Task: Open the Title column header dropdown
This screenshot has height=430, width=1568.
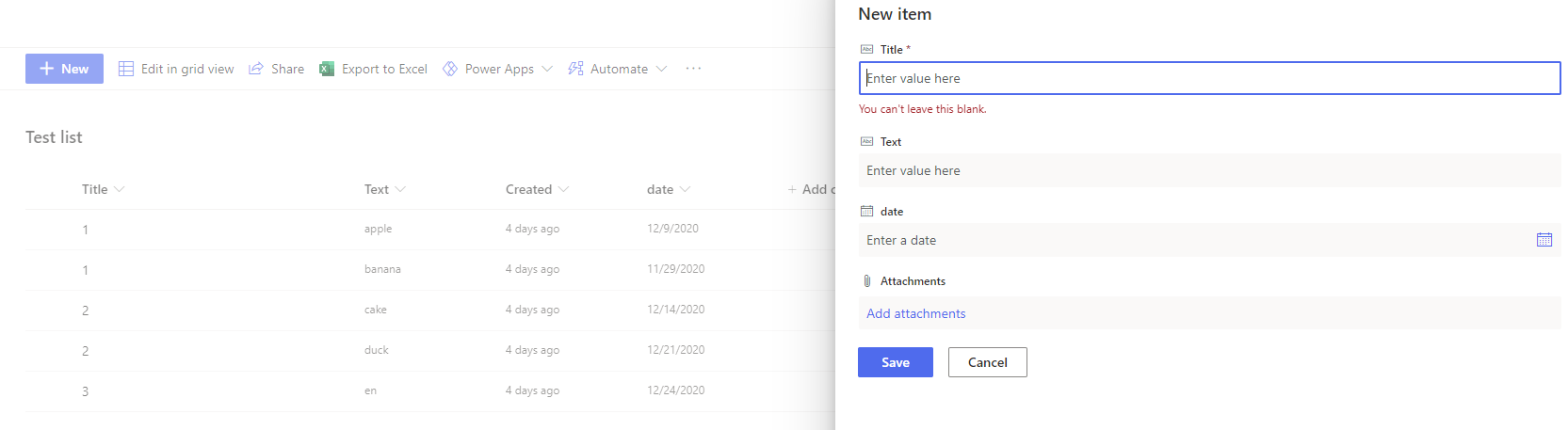Action: (120, 189)
